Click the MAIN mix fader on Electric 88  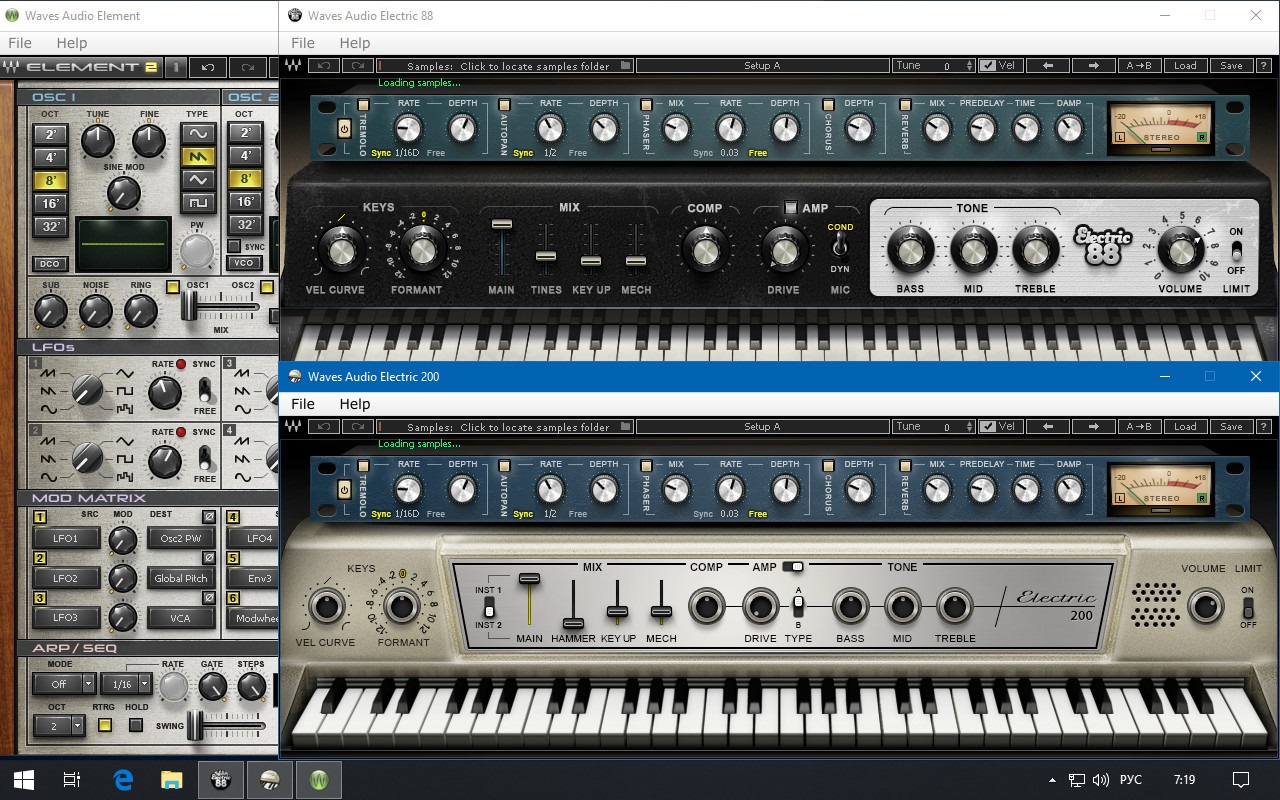[501, 224]
